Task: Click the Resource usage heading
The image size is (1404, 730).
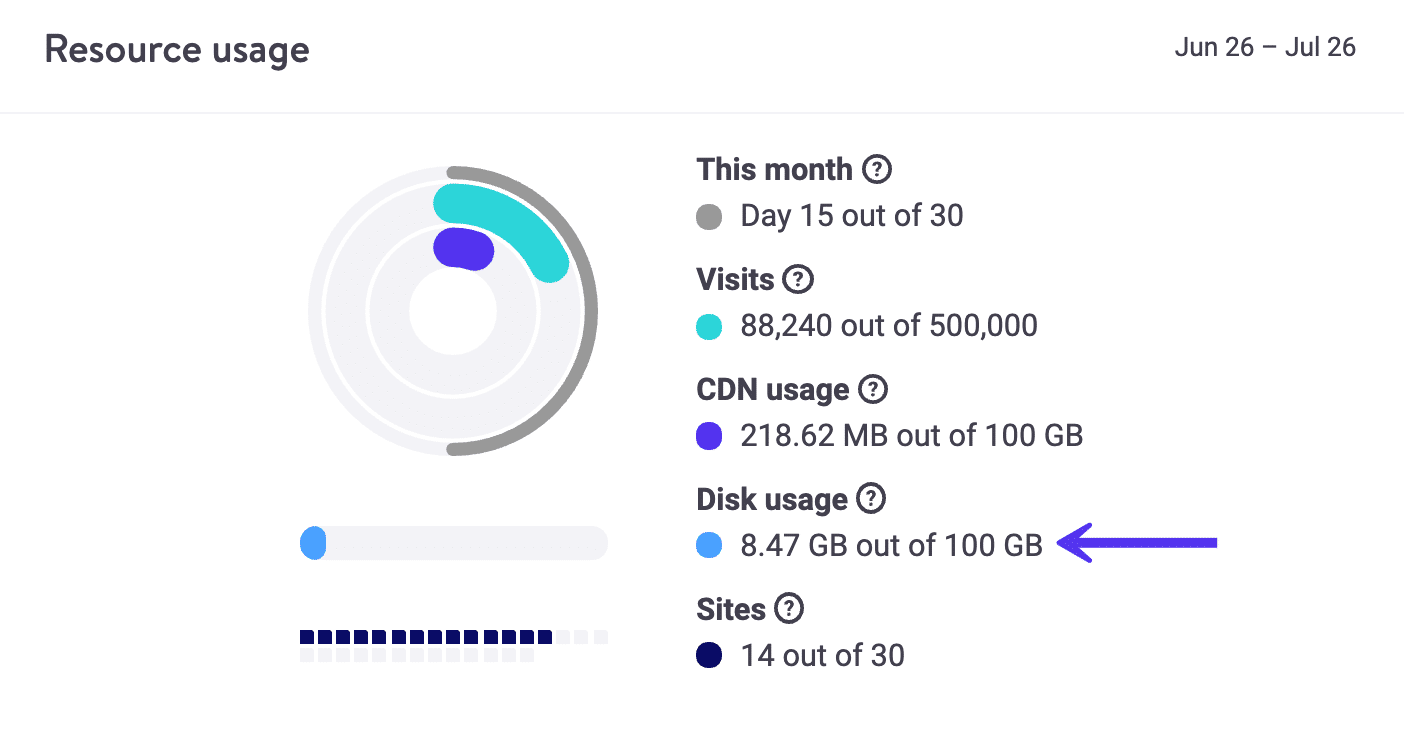Action: click(176, 49)
